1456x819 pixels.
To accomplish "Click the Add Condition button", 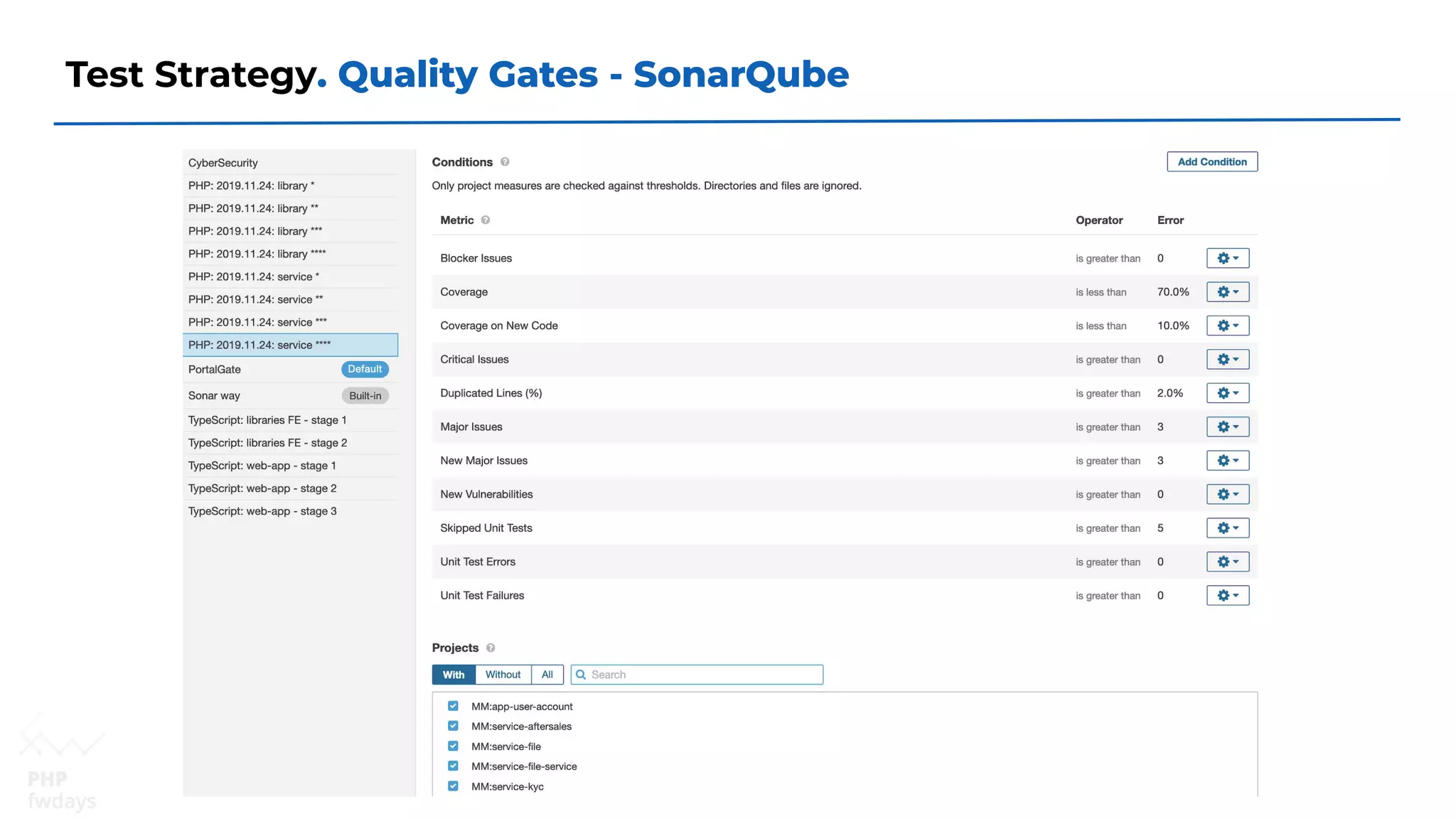I will (x=1212, y=161).
